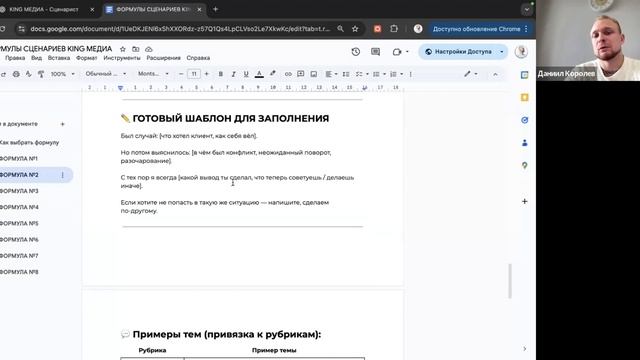This screenshot has width=640, height=360.
Task: Open the Инструменты menu
Action: 122,58
